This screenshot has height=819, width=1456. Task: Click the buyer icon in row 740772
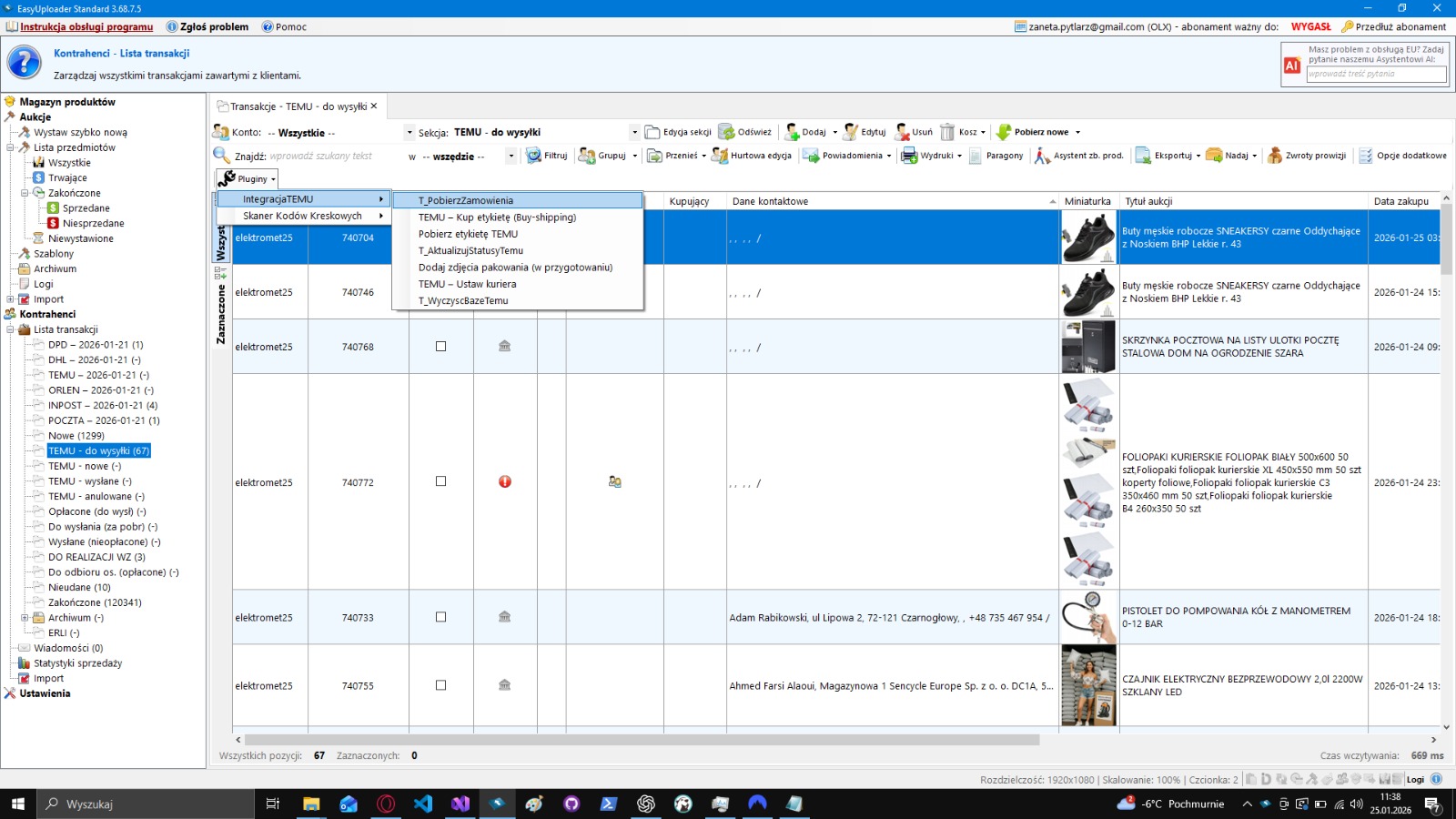pos(615,481)
